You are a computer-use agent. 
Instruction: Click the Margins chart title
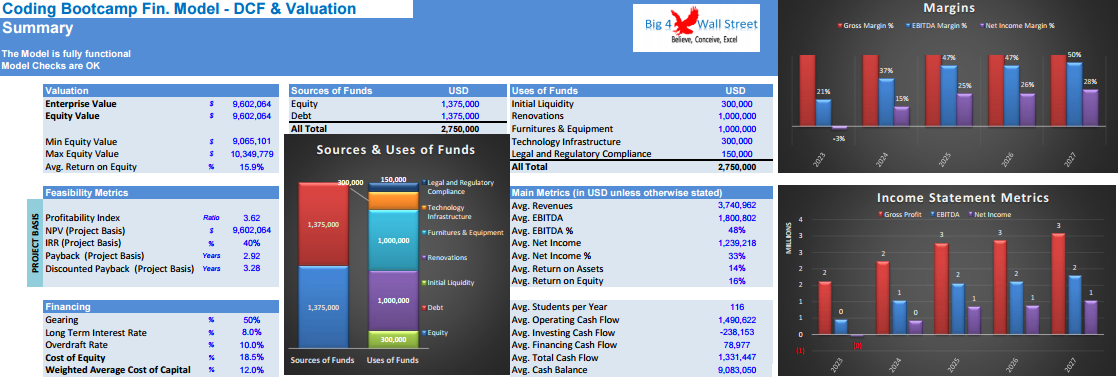coord(949,8)
